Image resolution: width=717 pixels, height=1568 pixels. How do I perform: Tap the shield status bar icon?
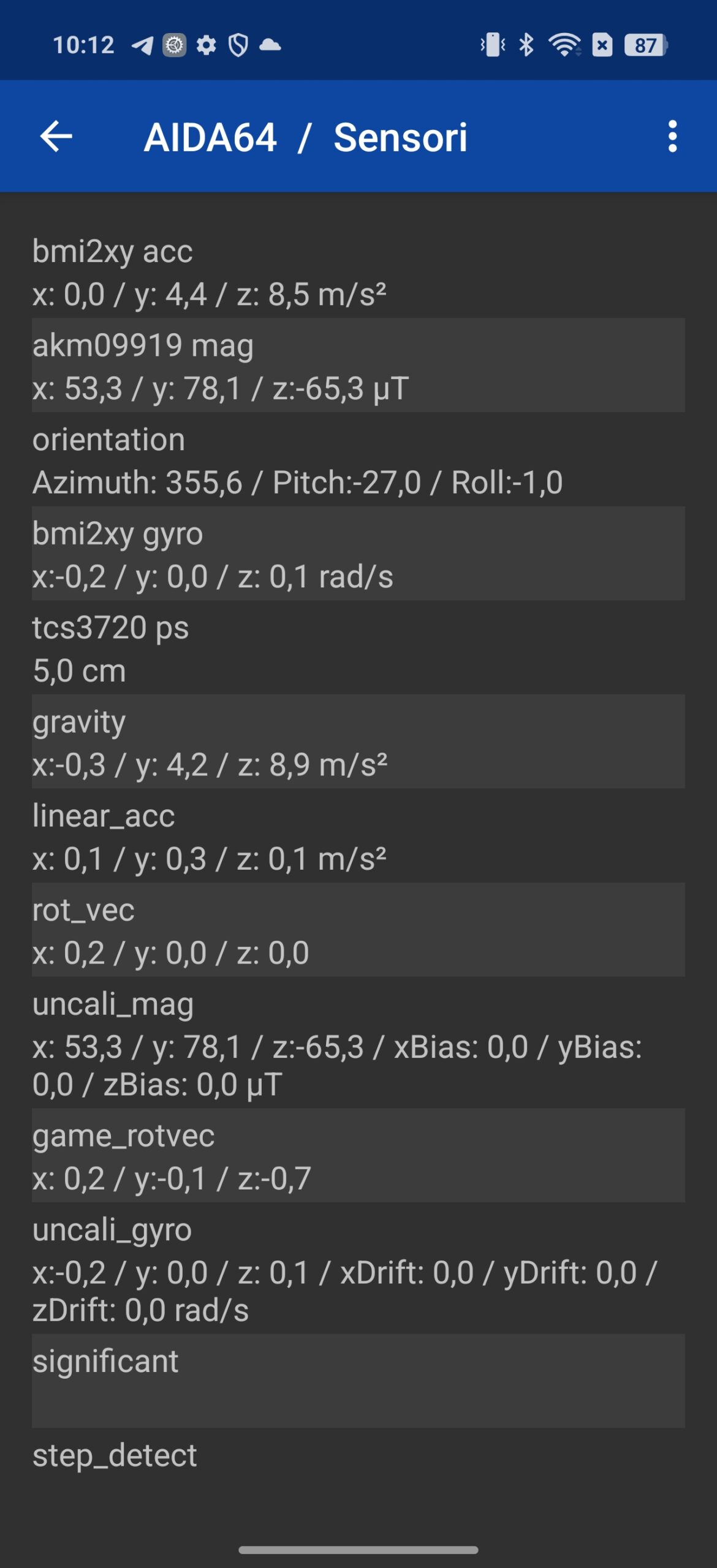(x=238, y=45)
